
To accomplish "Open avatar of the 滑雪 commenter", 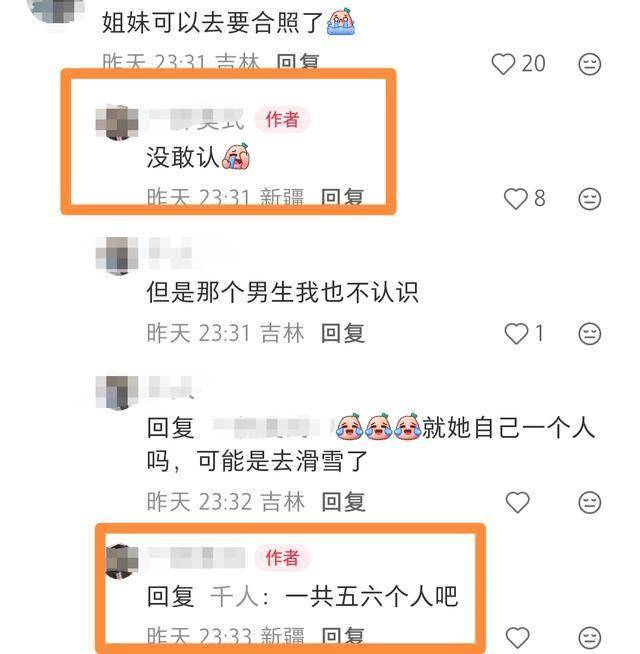I will [x=117, y=392].
